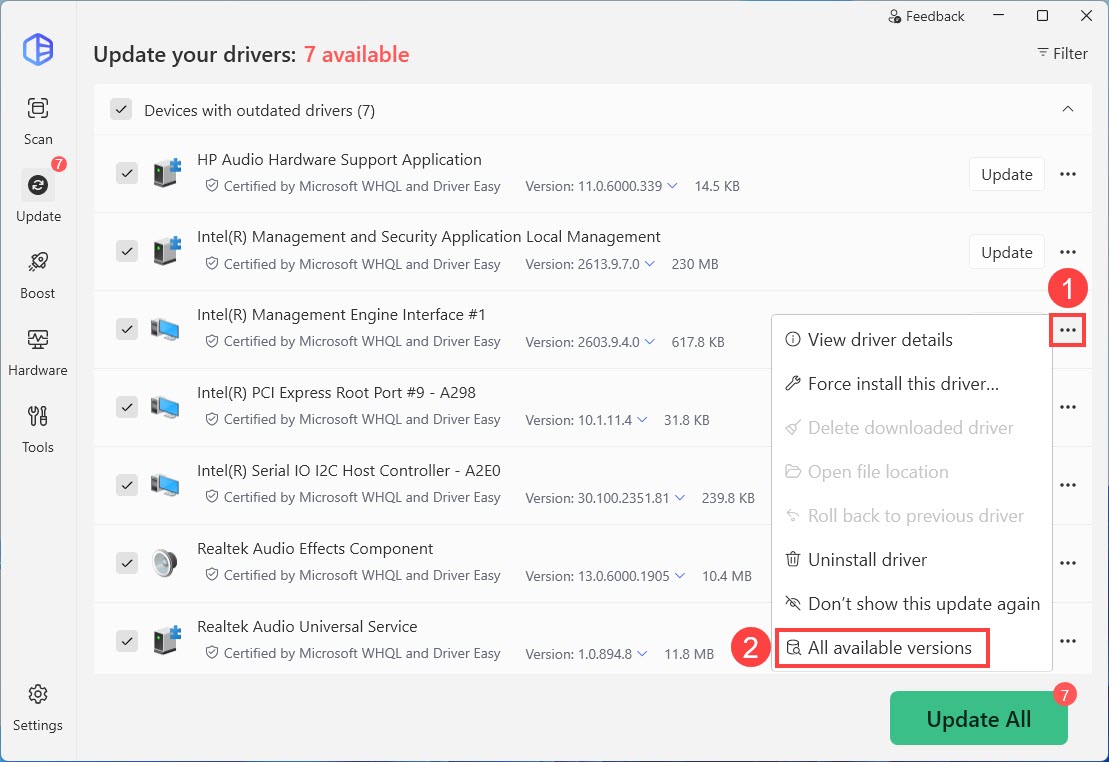This screenshot has height=762, width=1109.
Task: Select Uninstall driver from context menu
Action: pyautogui.click(x=912, y=560)
